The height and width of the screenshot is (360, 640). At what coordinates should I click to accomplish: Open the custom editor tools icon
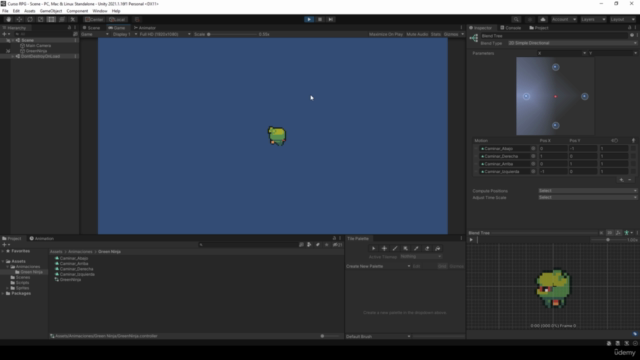[73, 19]
